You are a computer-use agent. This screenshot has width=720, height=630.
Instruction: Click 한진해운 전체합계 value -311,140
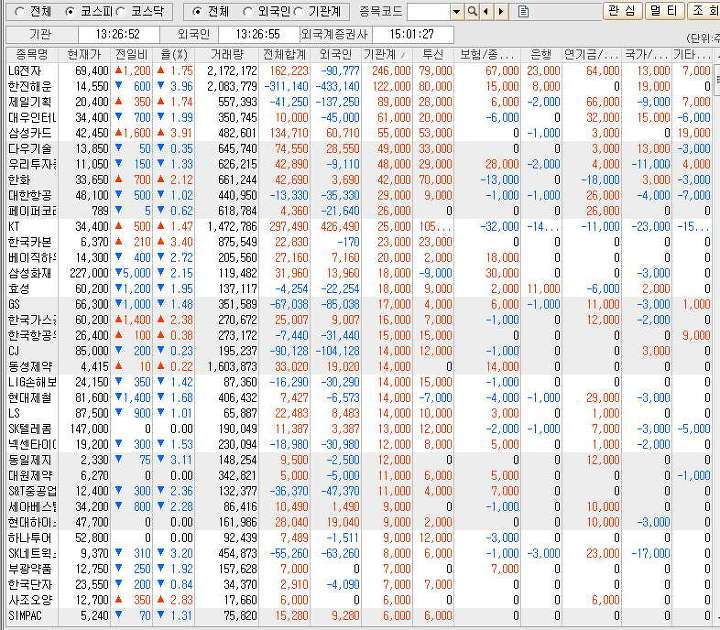287,87
